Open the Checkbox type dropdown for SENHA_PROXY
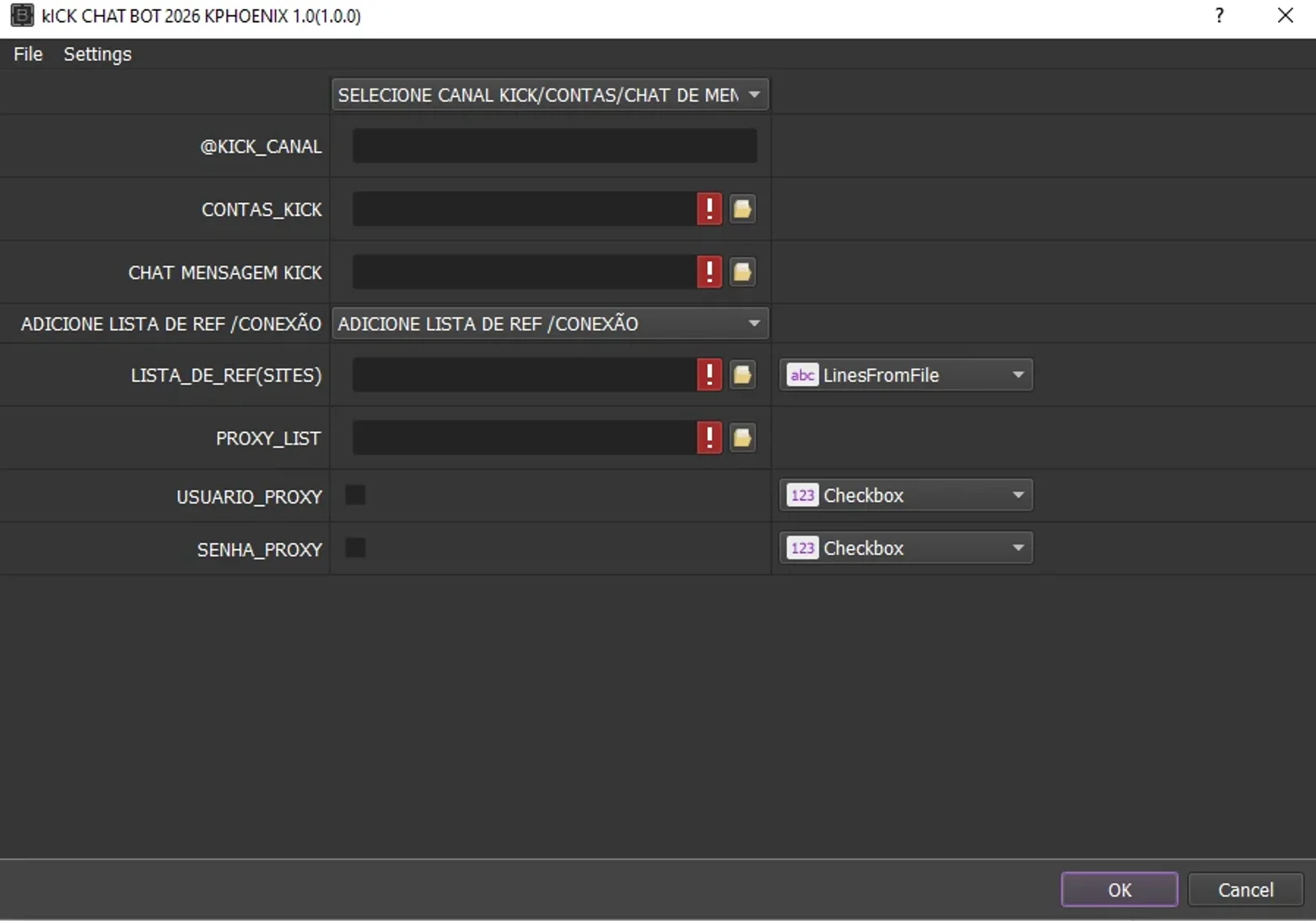Viewport: 1316px width, 921px height. 906,548
